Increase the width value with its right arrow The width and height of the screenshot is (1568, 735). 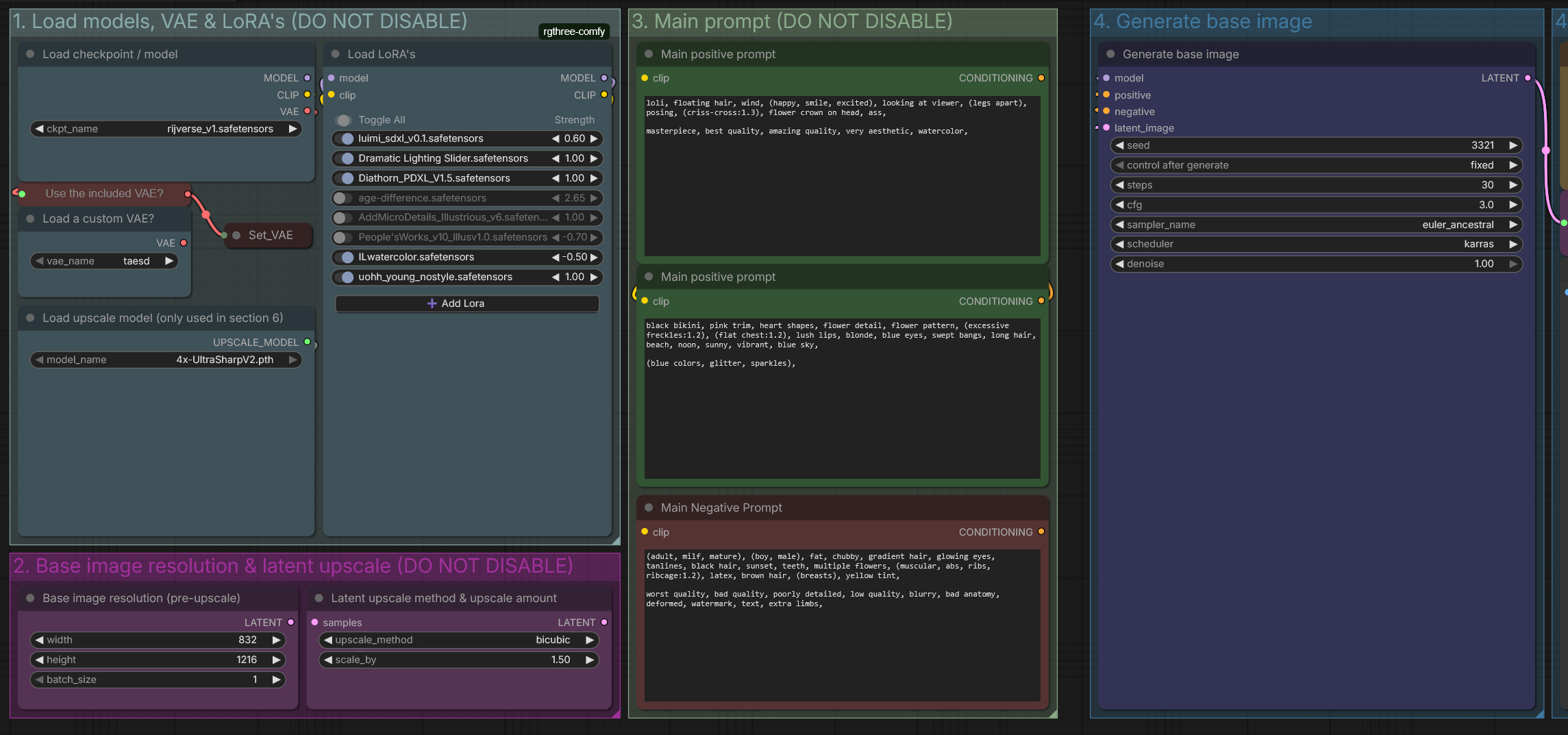[x=277, y=640]
